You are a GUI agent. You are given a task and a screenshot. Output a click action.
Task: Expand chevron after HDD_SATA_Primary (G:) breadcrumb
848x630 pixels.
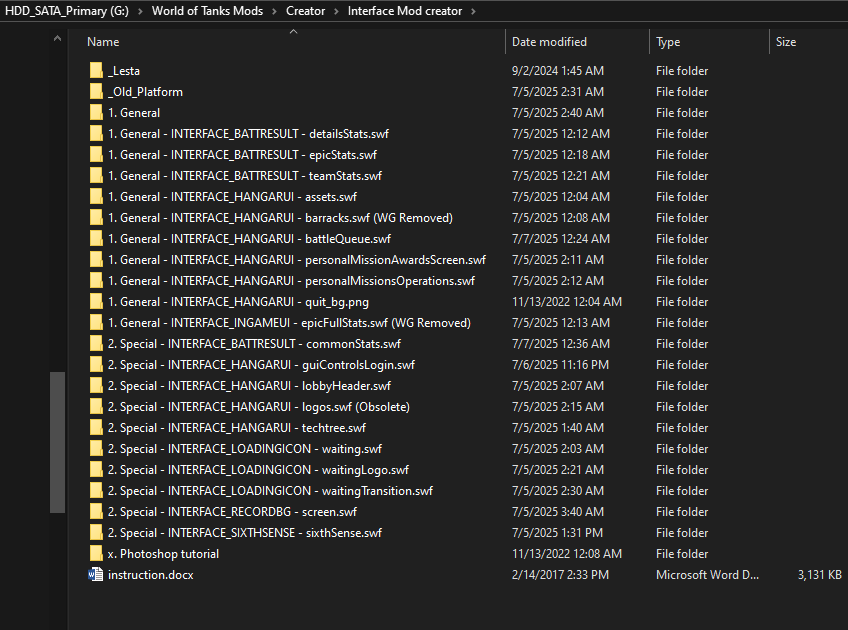[140, 11]
